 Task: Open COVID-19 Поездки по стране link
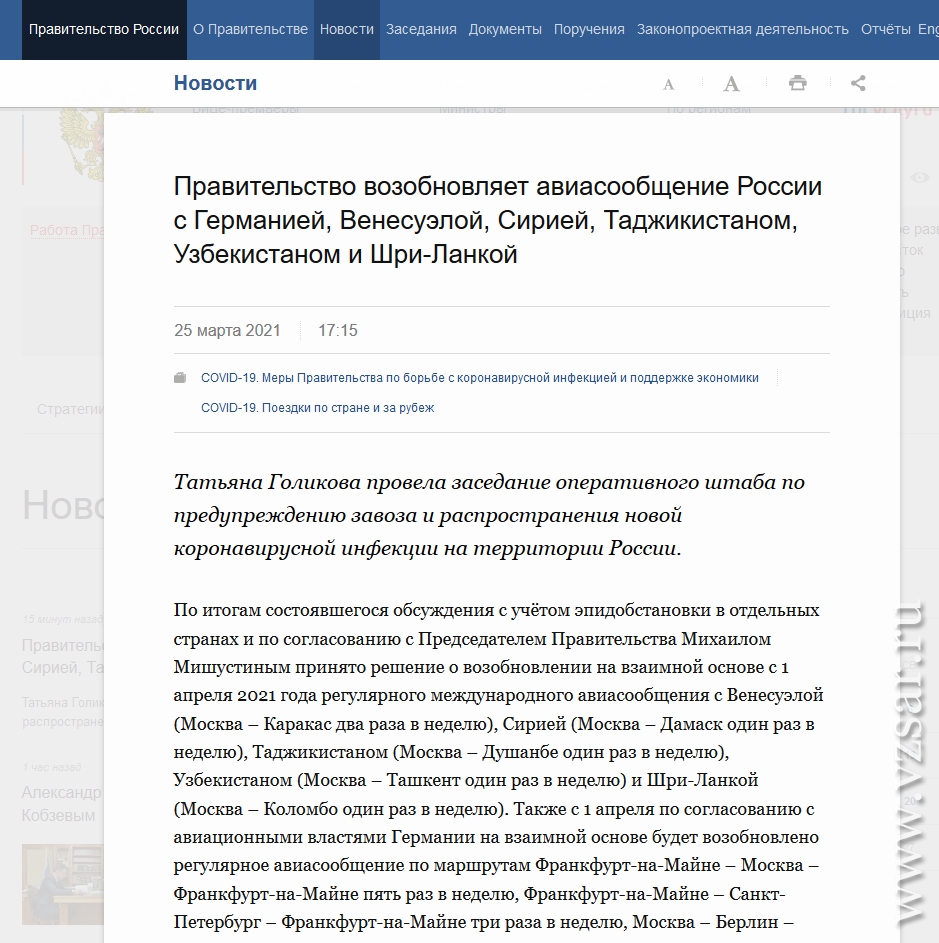tap(318, 408)
